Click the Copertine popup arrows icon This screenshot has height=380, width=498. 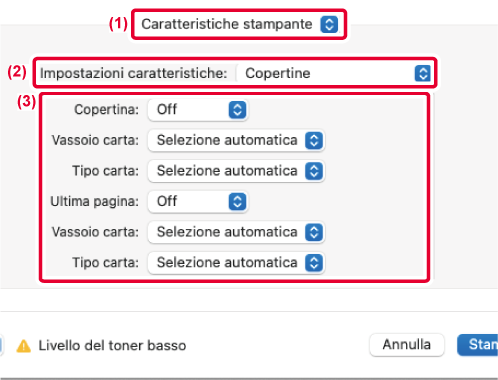423,73
